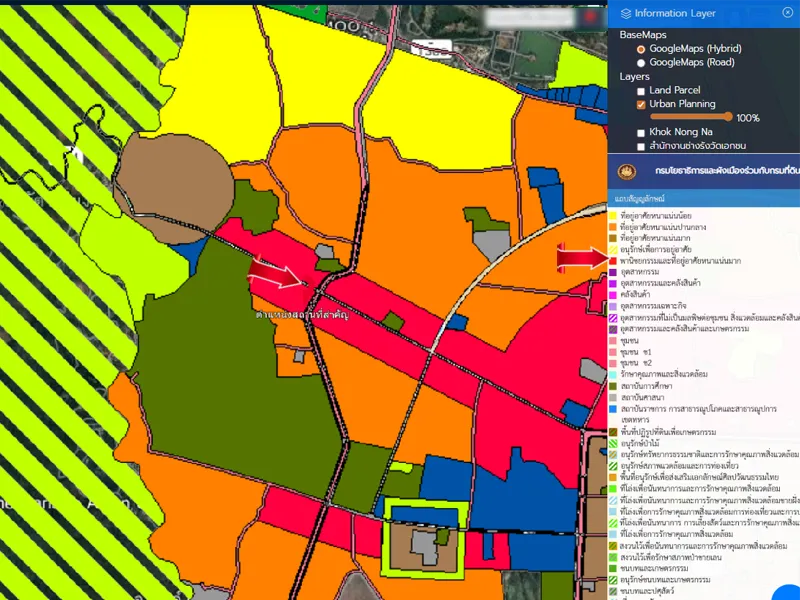The width and height of the screenshot is (800, 600).
Task: Click the Information Layer stack icon
Action: (626, 13)
